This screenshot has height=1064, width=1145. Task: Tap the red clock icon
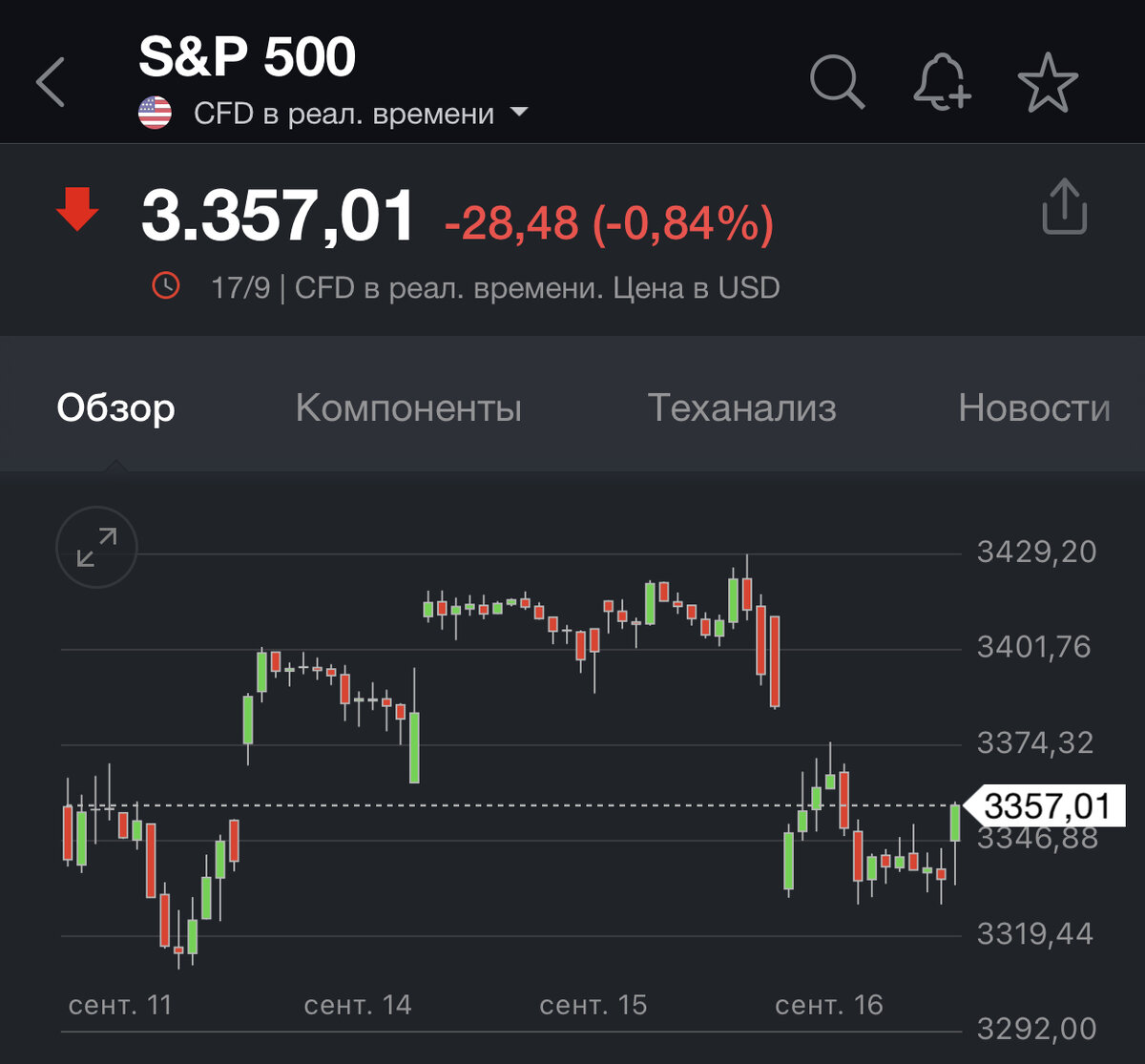point(166,286)
